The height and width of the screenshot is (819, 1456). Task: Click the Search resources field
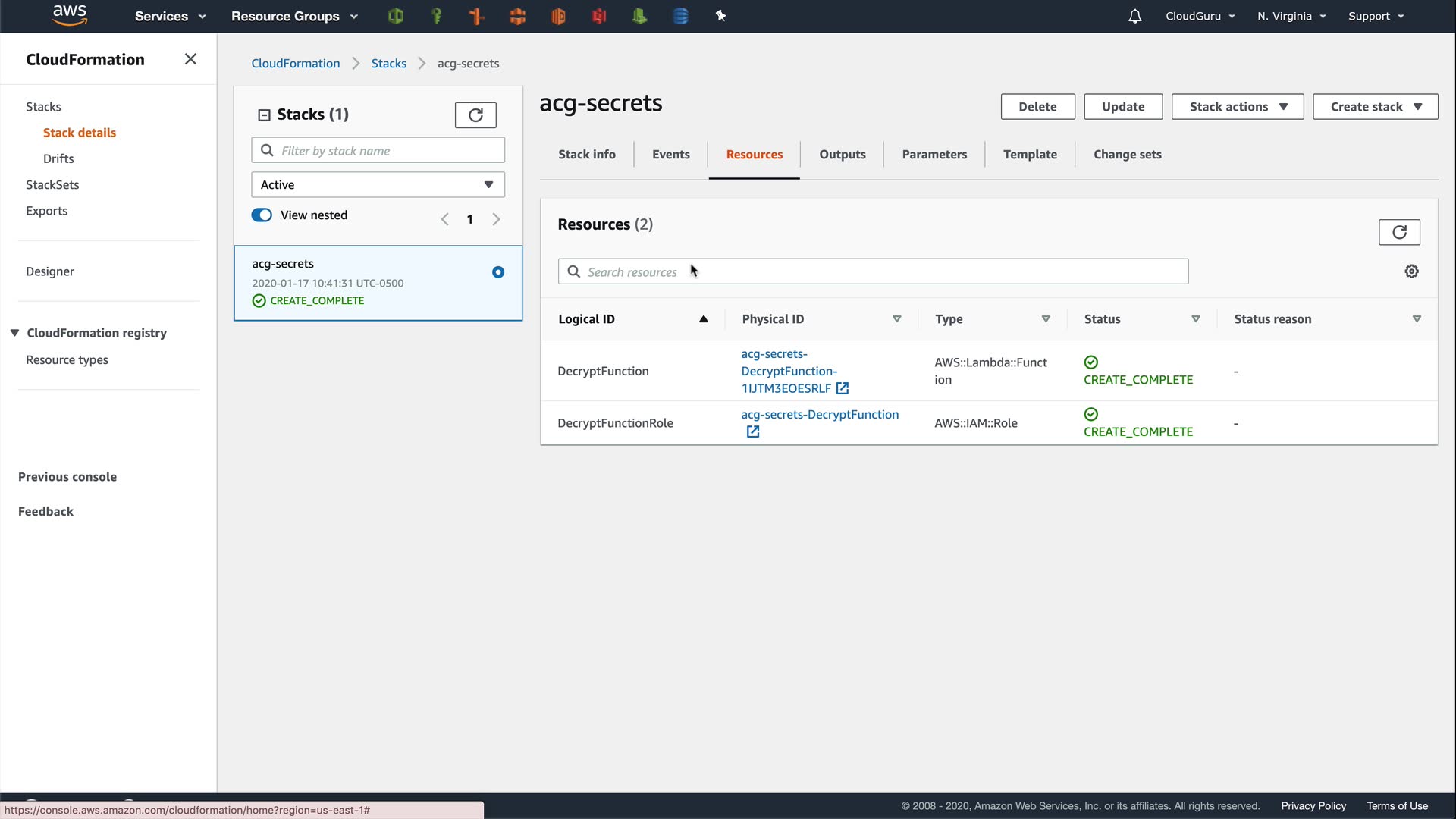[872, 271]
